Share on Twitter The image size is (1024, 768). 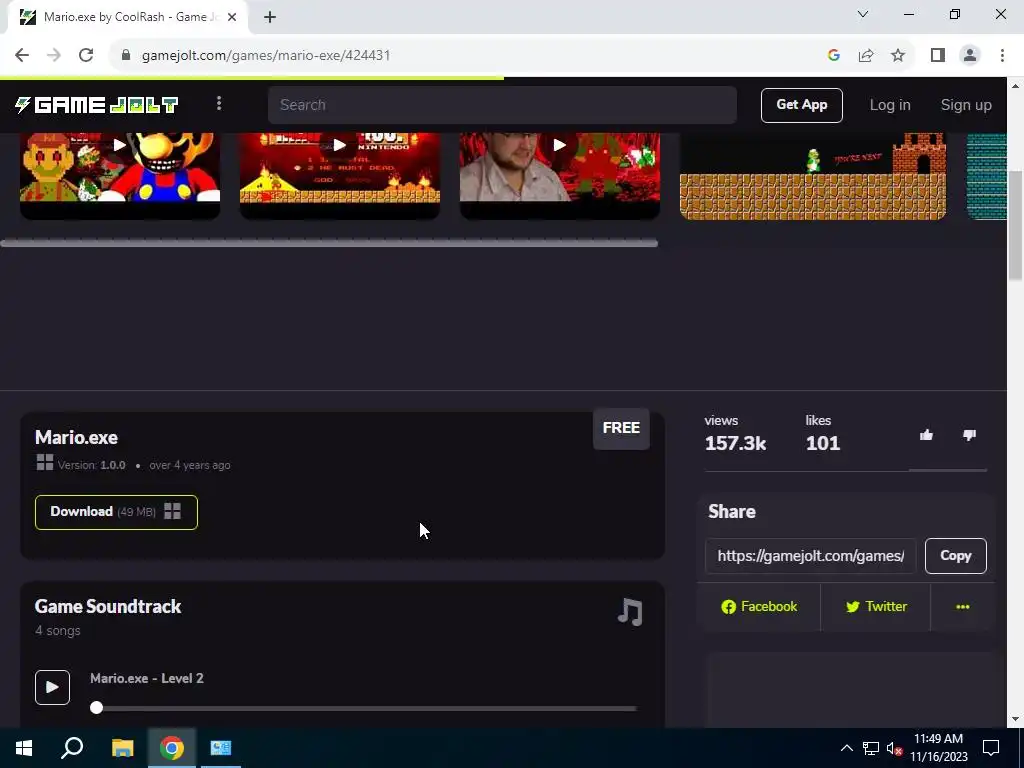[x=876, y=607]
